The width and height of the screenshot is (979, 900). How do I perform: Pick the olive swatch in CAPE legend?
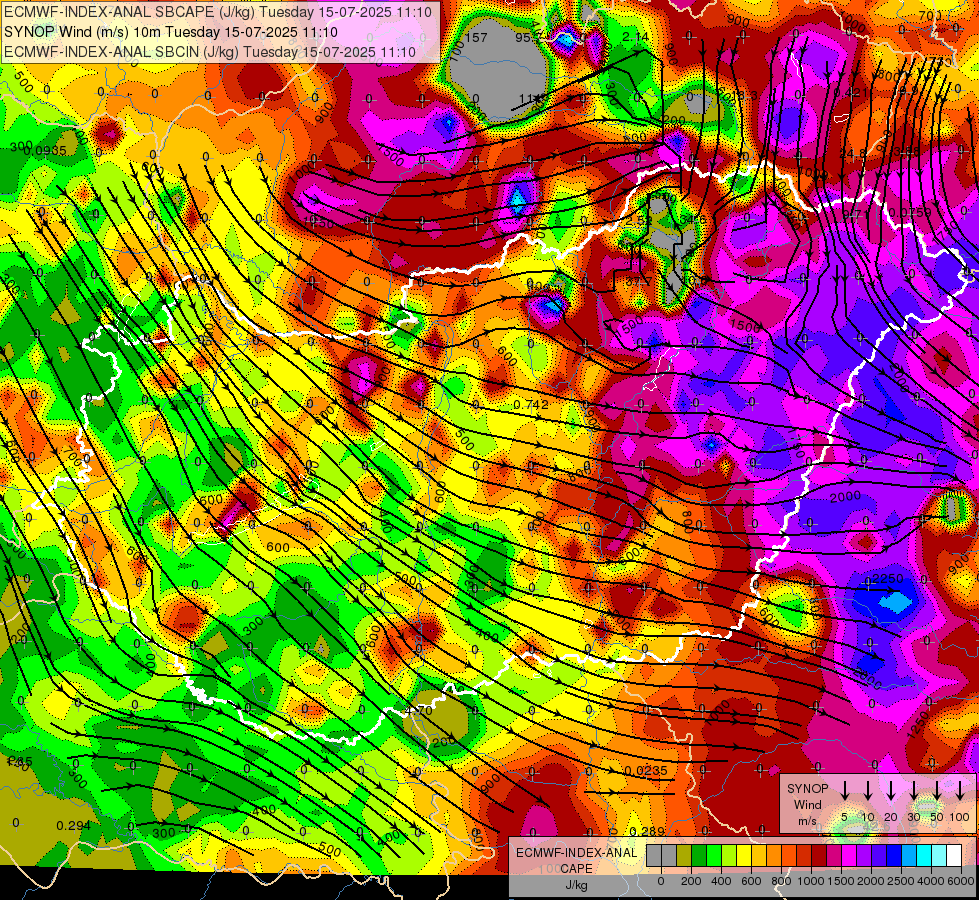[684, 856]
